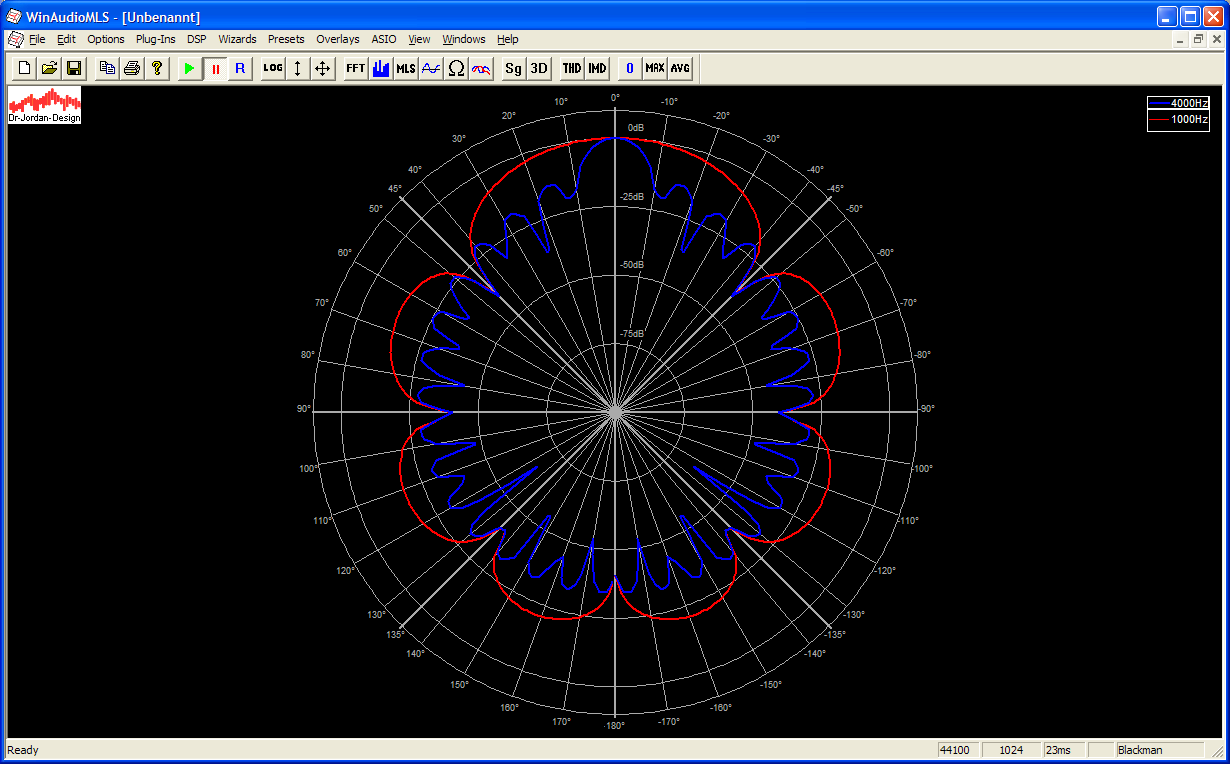Select the 4000Hz legend entry
The width and height of the screenshot is (1230, 764).
(1180, 103)
